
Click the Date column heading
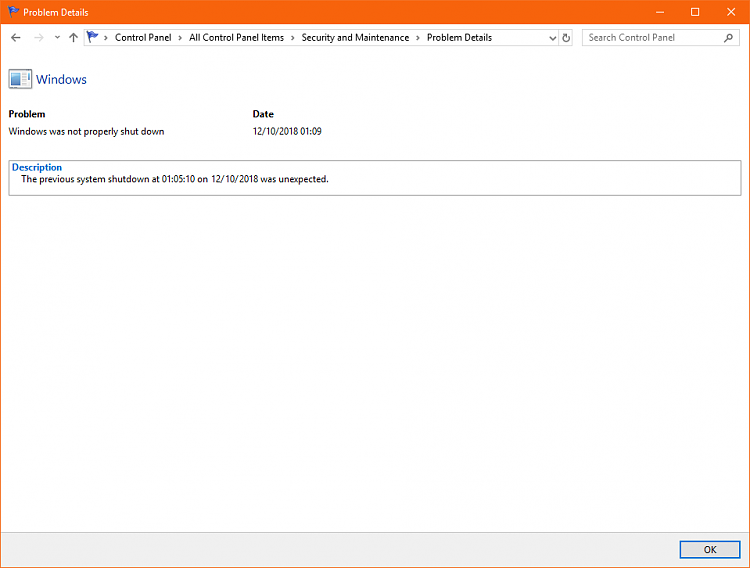[263, 114]
